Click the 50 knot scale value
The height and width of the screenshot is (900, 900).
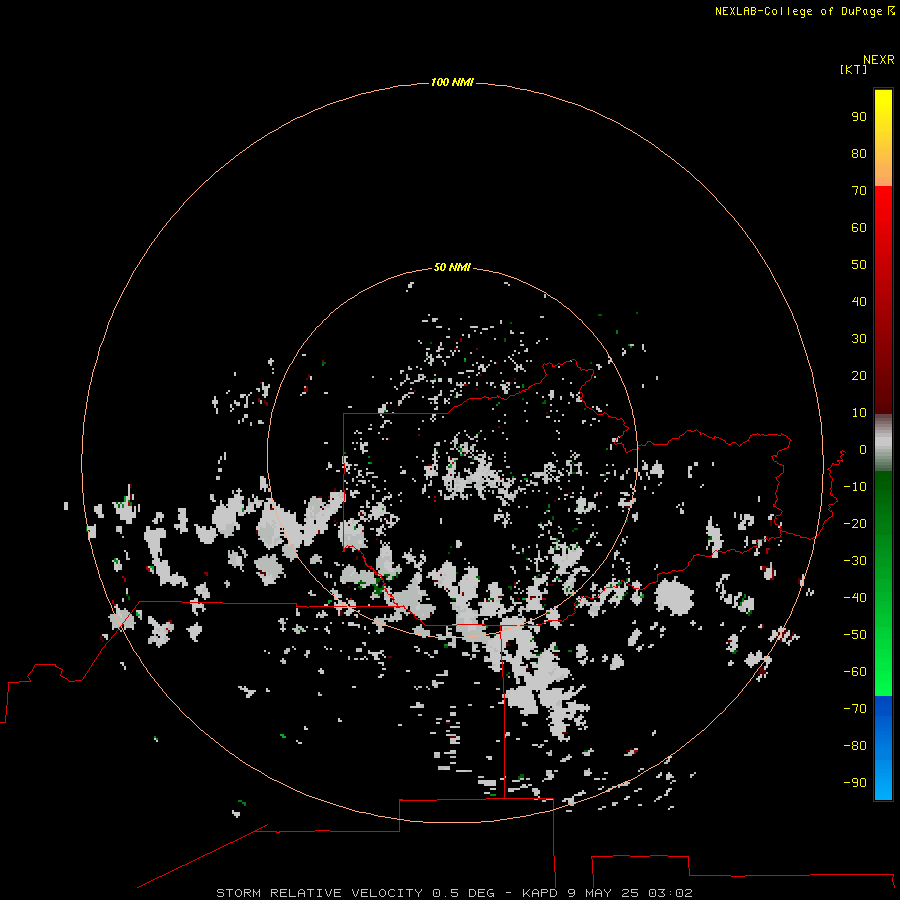(x=859, y=265)
